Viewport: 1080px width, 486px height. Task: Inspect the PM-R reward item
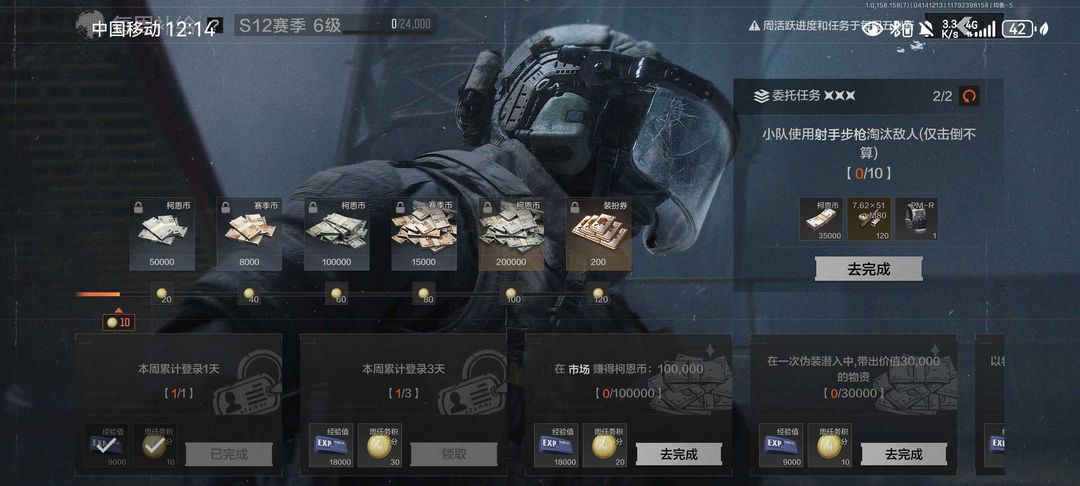click(916, 220)
